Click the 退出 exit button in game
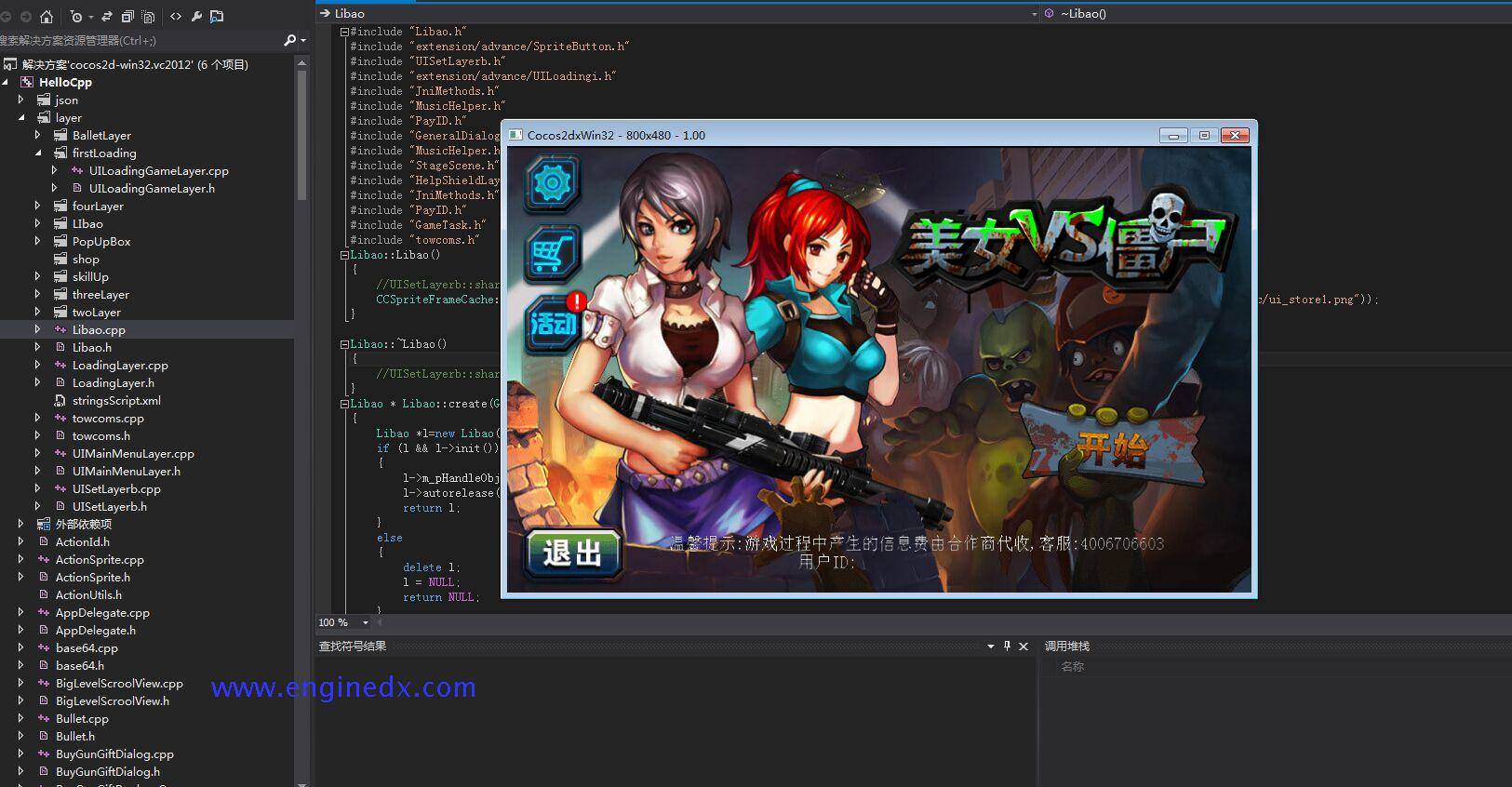The height and width of the screenshot is (787, 1512). point(572,554)
